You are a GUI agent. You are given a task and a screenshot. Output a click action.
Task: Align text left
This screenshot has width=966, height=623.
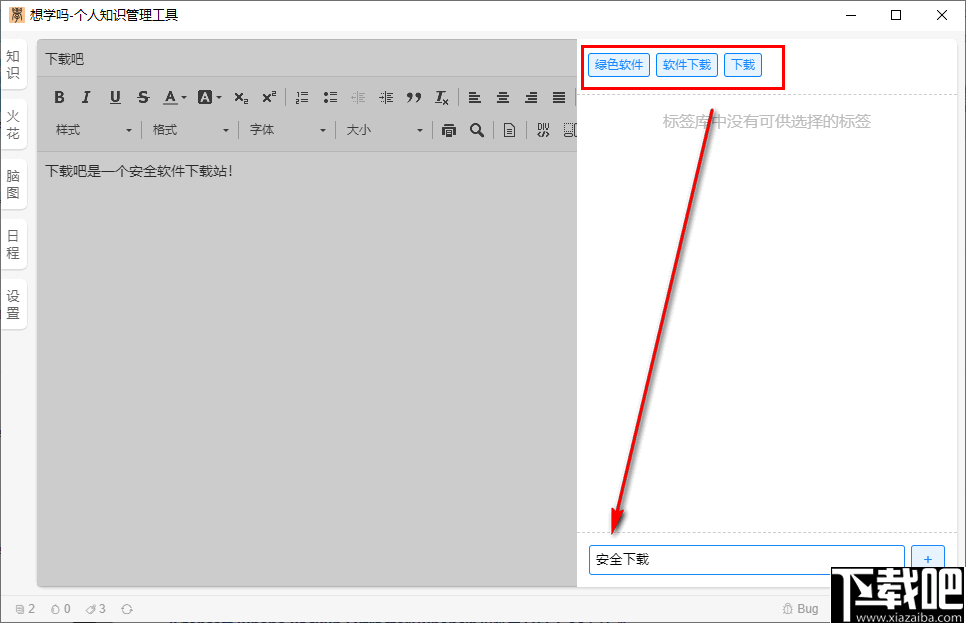pos(474,97)
